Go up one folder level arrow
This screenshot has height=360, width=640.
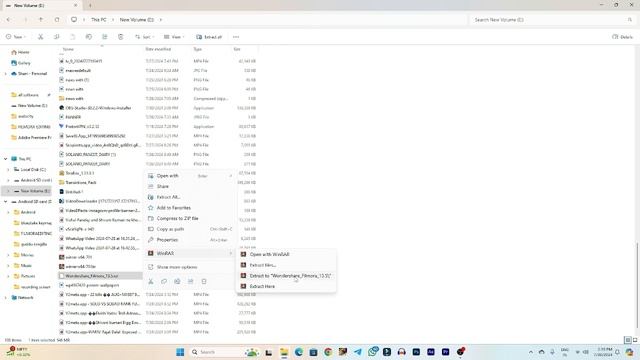(x=41, y=20)
